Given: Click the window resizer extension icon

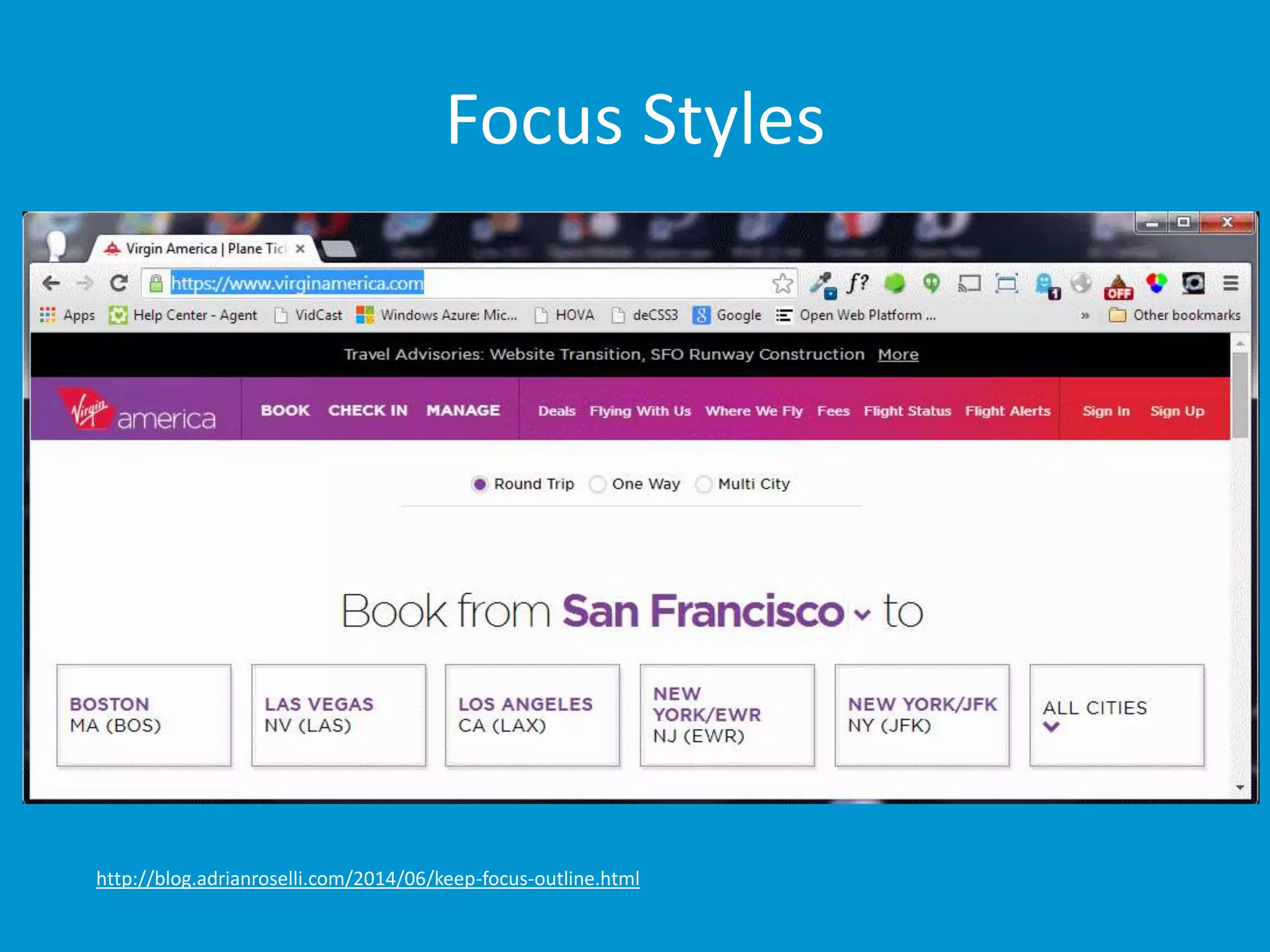Looking at the screenshot, I should tap(1006, 284).
